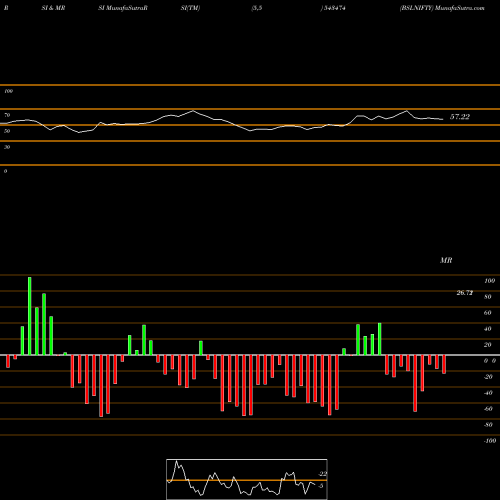Click the -22 value in the mini chart
500x500 pixels.
(x=322, y=474)
